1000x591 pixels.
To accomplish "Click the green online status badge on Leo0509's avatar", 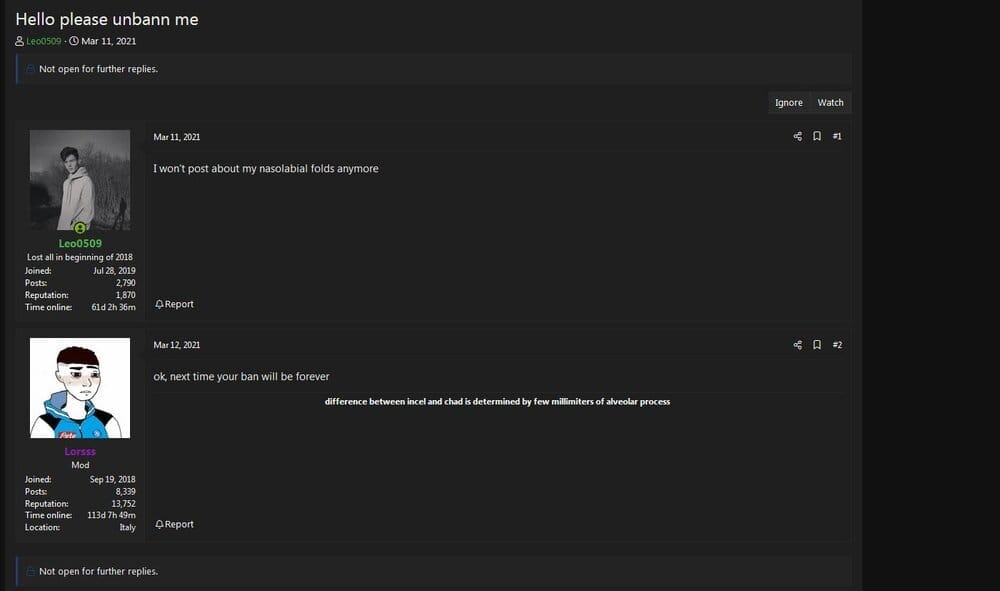I will (x=80, y=229).
